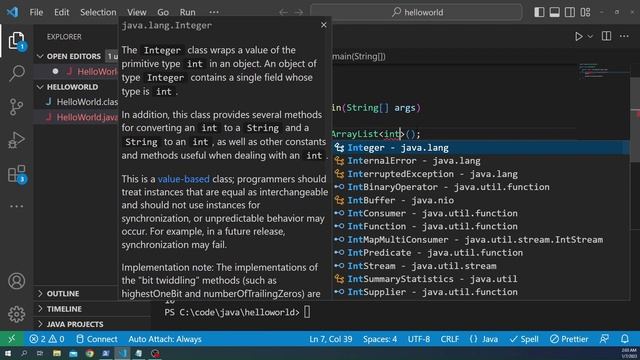
Task: Choose IntBinaryOperator suggestion
Action: (481, 187)
